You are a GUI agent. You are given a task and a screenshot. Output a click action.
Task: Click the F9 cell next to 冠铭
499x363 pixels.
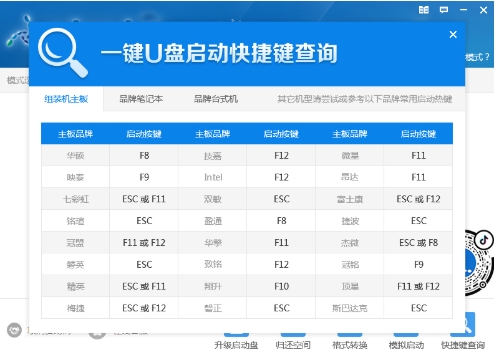point(419,265)
